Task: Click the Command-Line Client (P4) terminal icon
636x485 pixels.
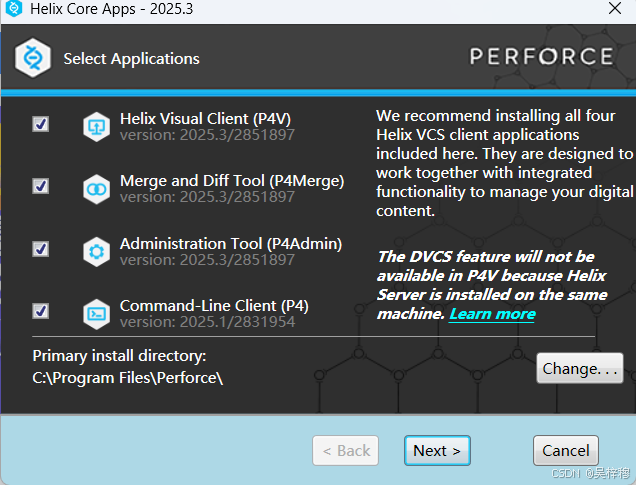Action: [97, 314]
